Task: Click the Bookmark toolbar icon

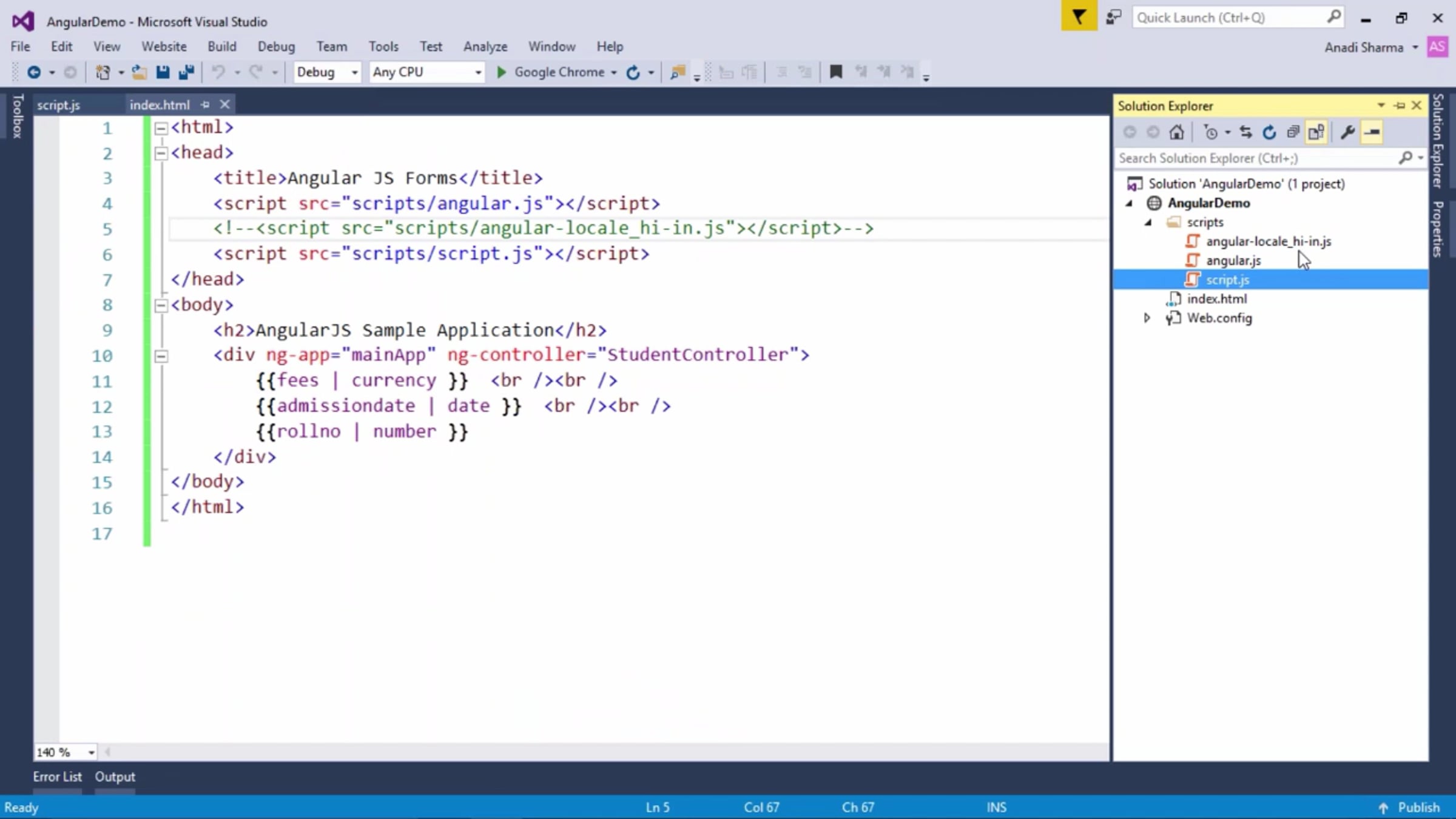Action: [836, 72]
